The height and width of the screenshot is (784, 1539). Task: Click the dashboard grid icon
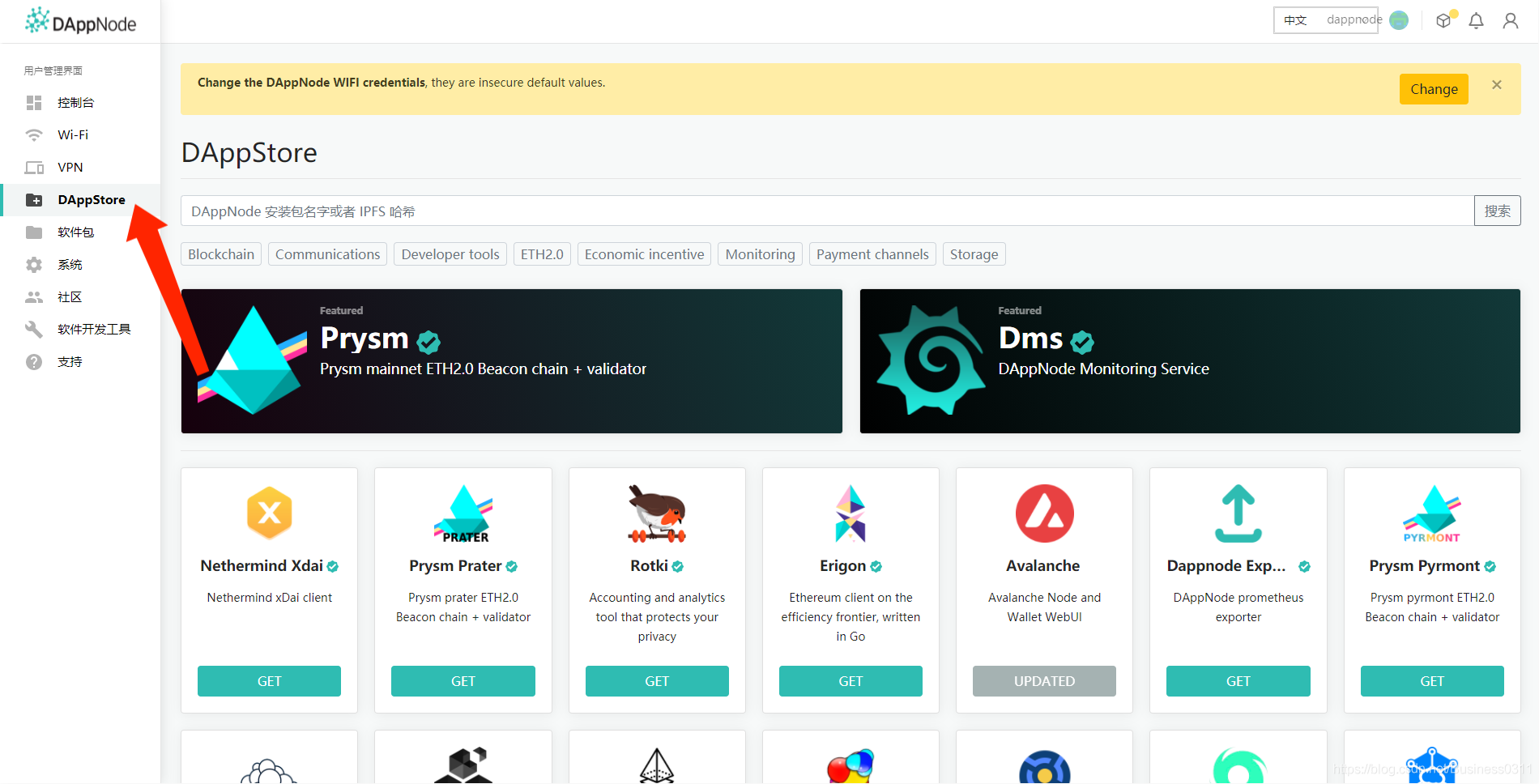click(x=34, y=103)
